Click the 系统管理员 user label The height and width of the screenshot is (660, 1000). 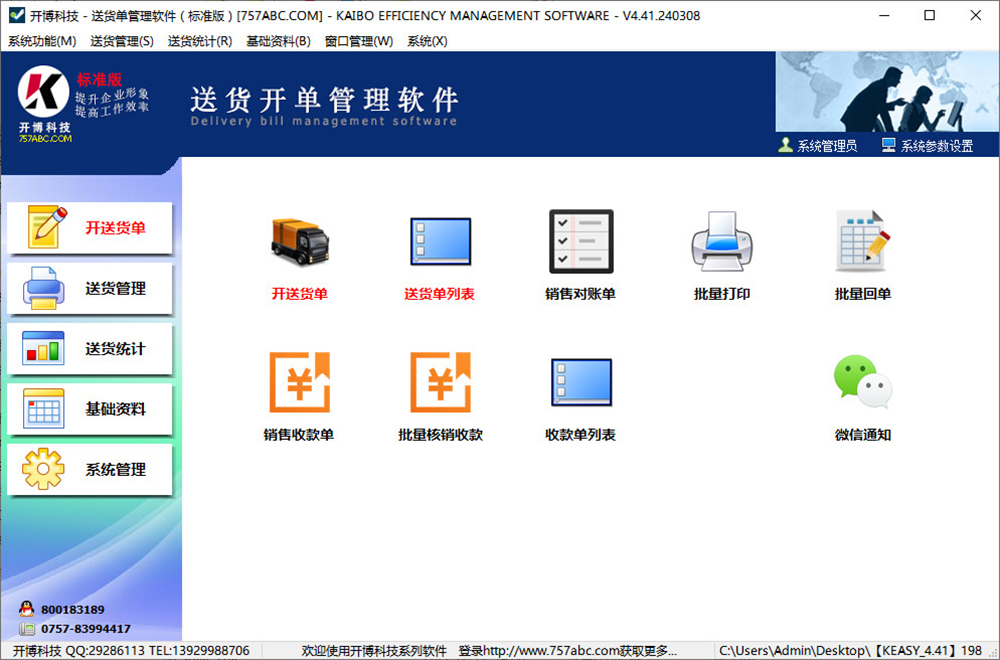[827, 146]
